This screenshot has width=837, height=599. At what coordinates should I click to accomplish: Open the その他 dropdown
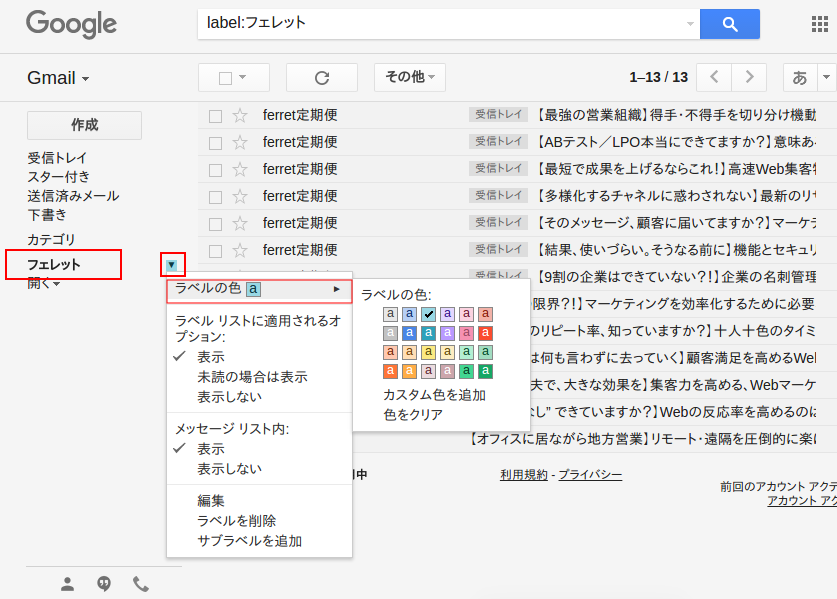click(410, 77)
